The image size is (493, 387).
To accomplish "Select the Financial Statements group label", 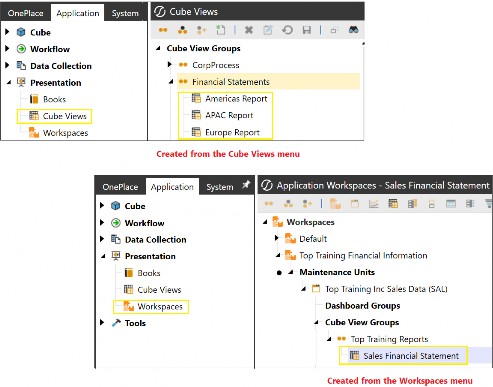I will (x=231, y=82).
